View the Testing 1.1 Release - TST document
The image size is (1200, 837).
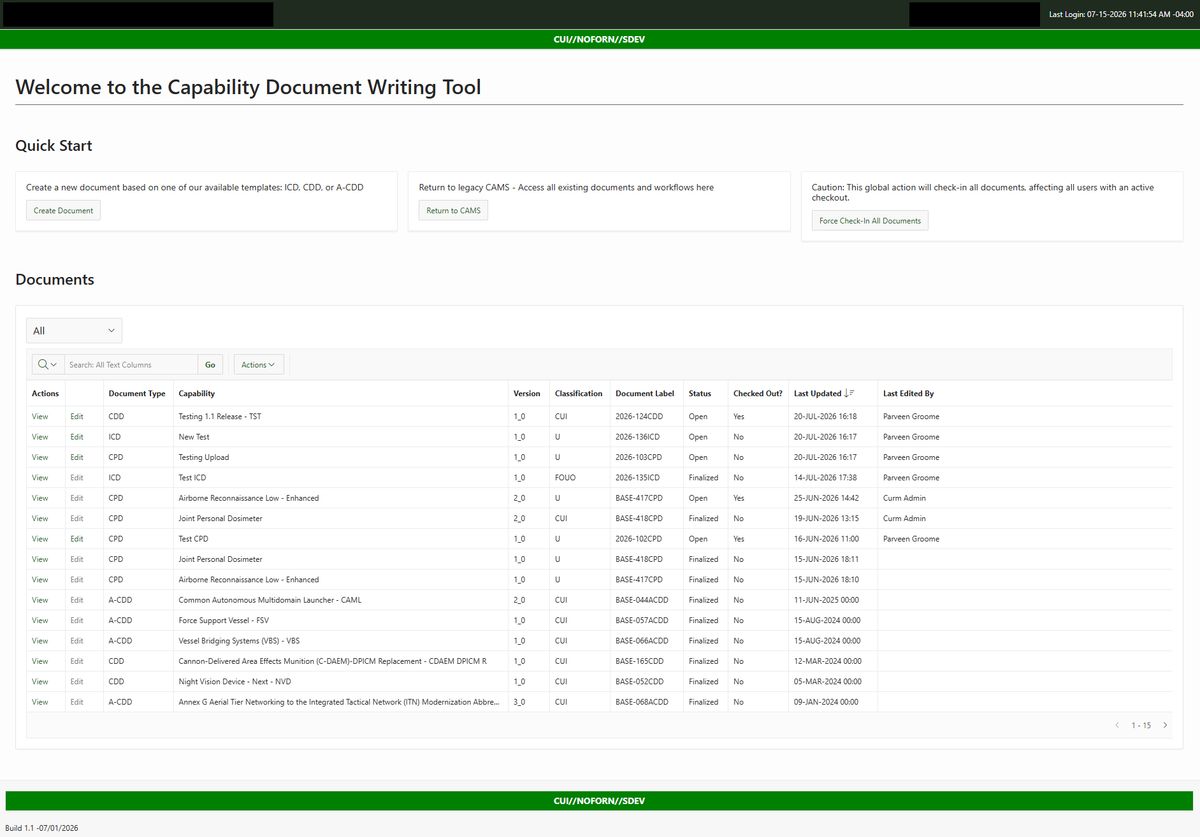pyautogui.click(x=40, y=416)
